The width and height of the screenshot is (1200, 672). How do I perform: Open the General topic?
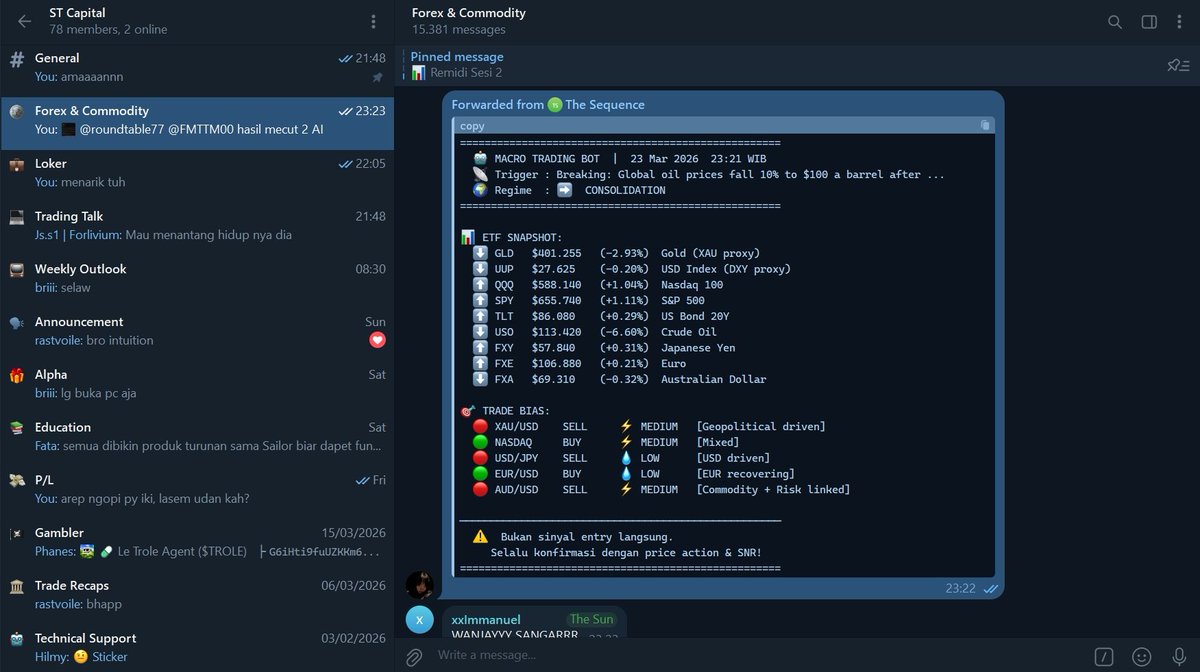point(197,68)
